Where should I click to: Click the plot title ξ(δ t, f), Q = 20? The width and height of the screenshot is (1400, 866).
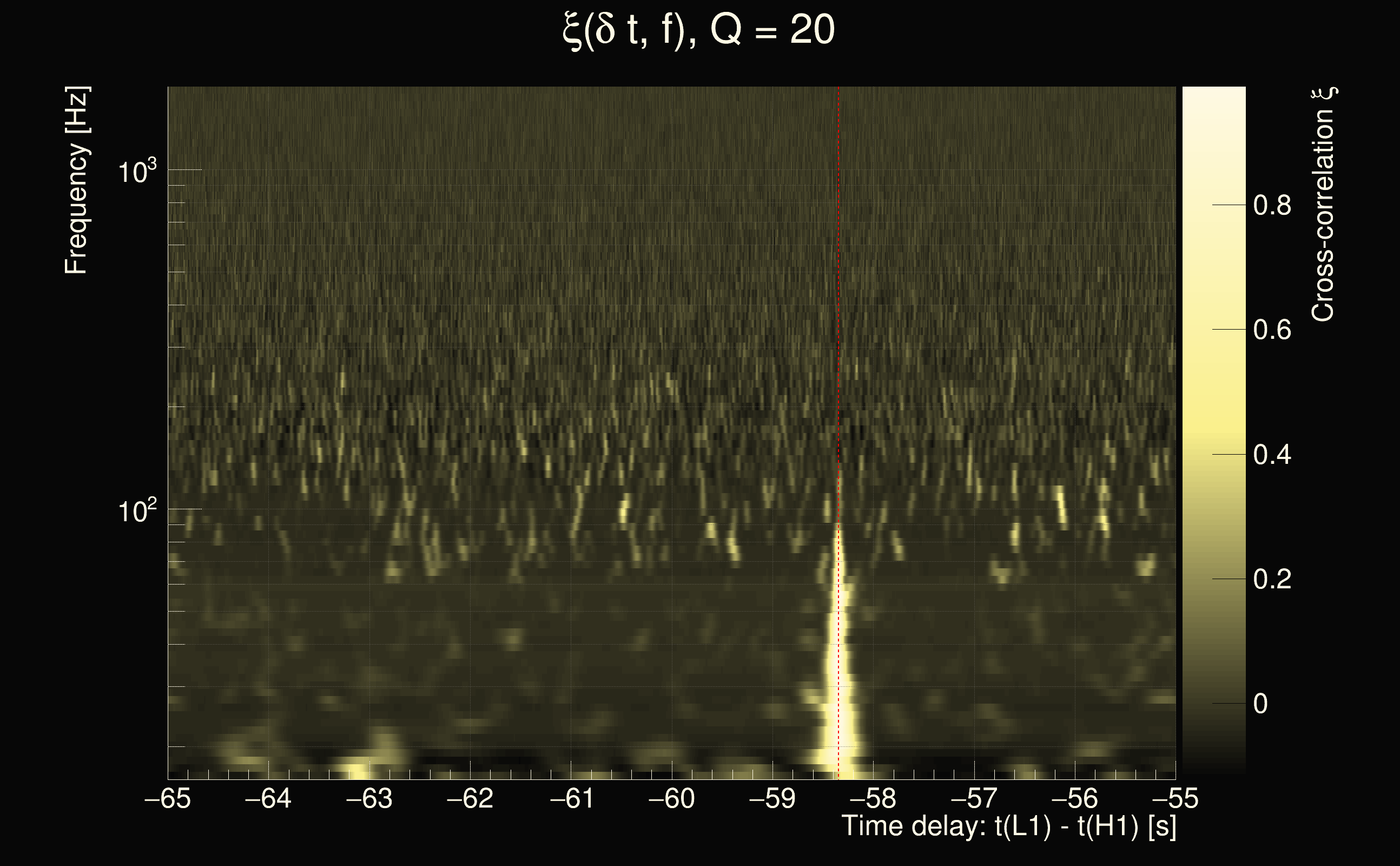699,30
